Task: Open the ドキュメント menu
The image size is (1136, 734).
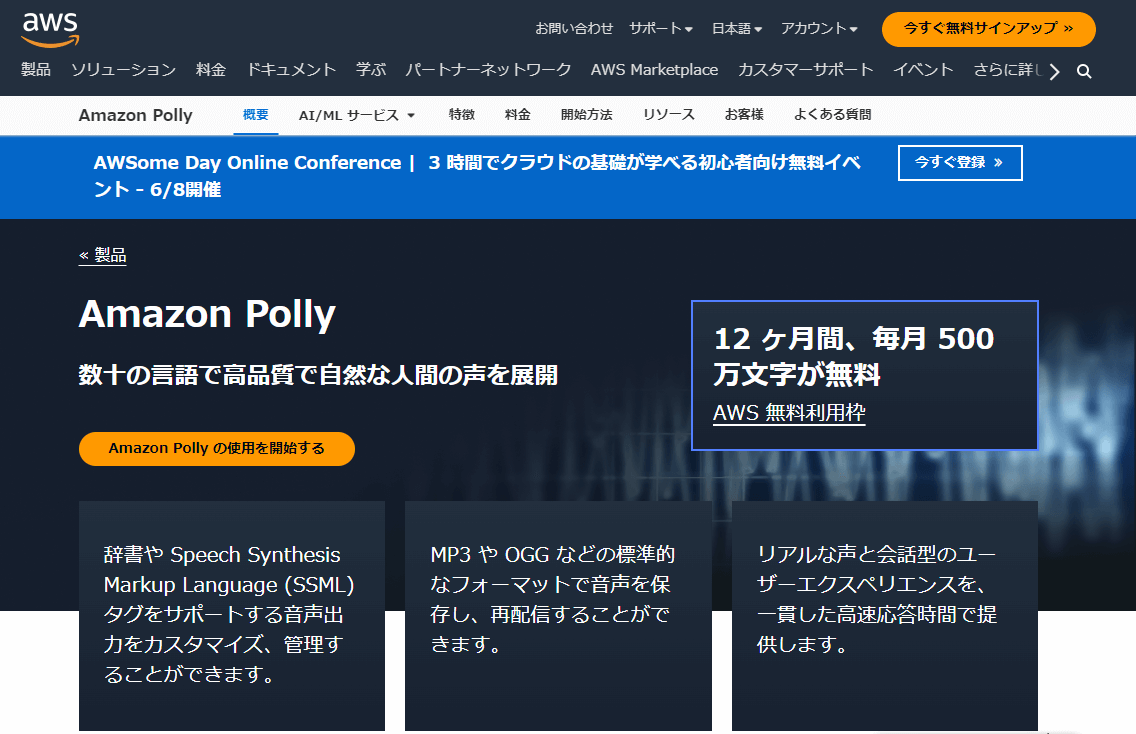Action: click(291, 70)
